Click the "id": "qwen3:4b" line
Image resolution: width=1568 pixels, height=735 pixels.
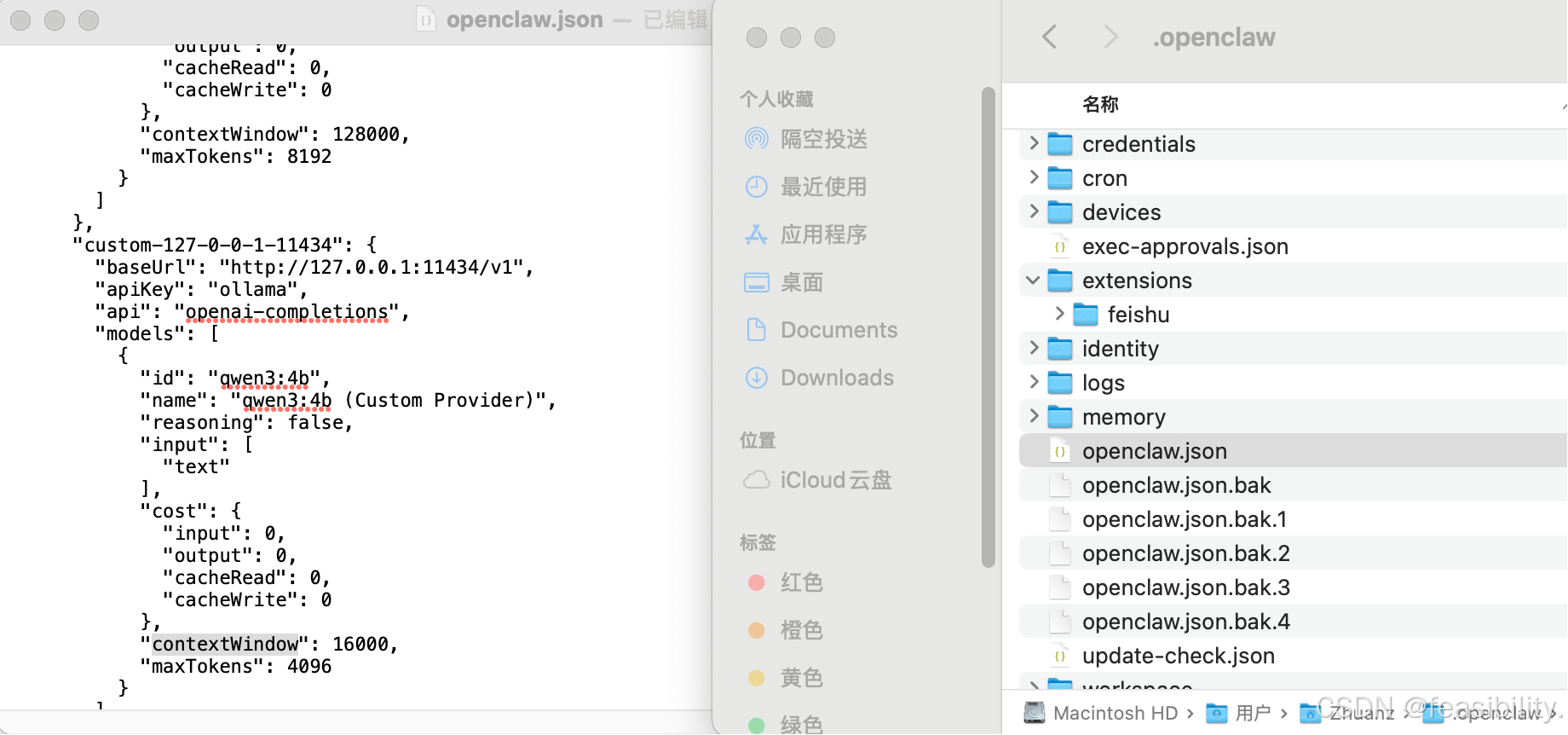235,378
